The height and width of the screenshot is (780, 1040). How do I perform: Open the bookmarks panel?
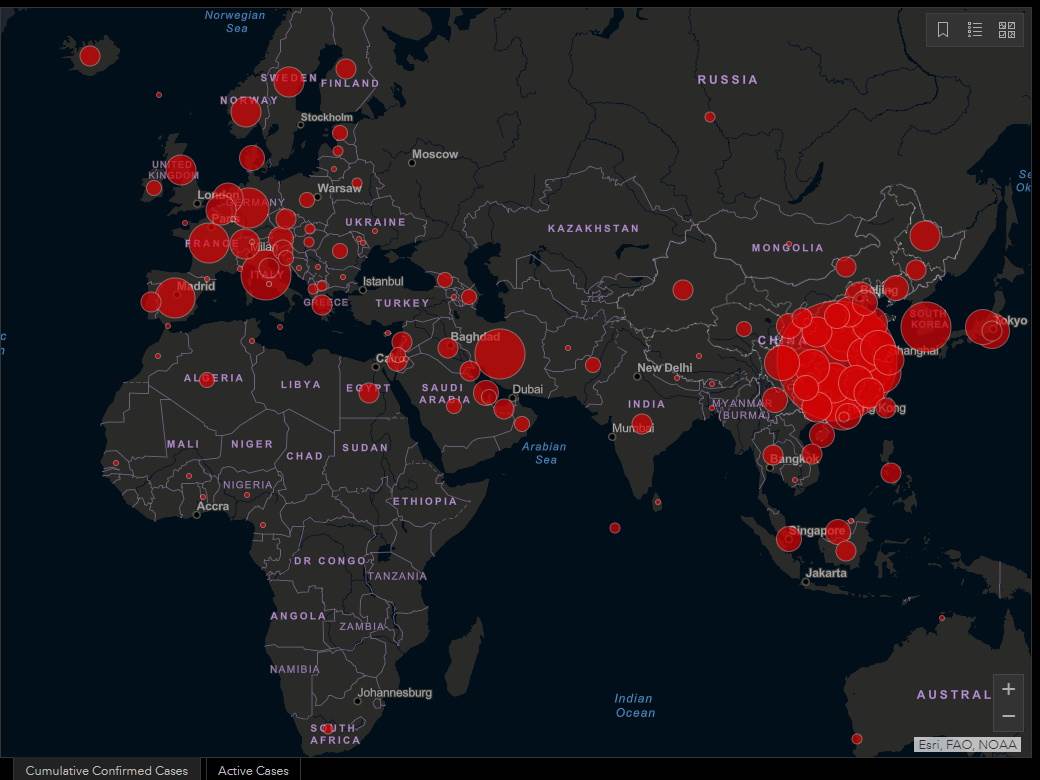941,30
